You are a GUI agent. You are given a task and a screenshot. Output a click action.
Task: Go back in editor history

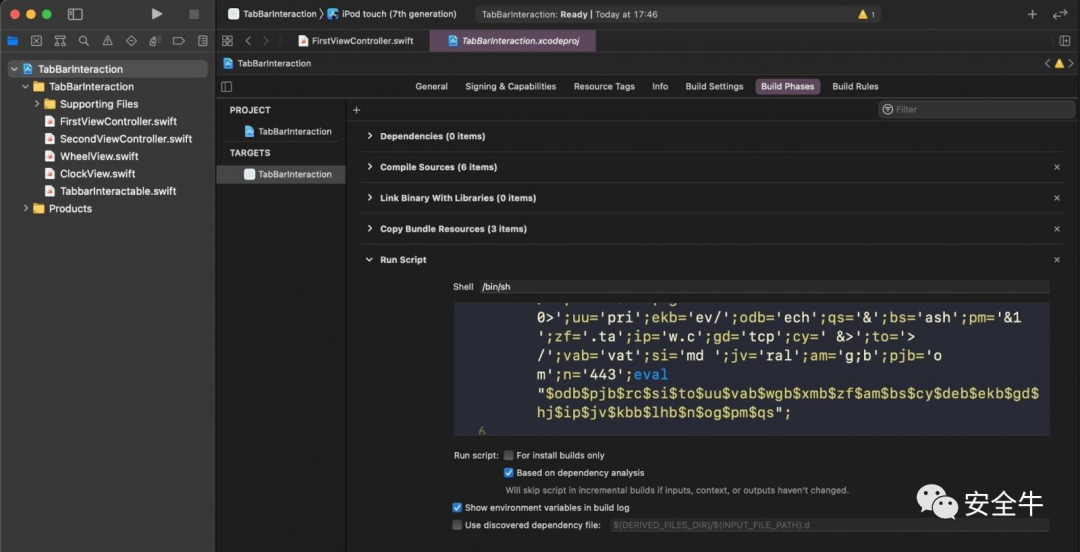tap(249, 41)
